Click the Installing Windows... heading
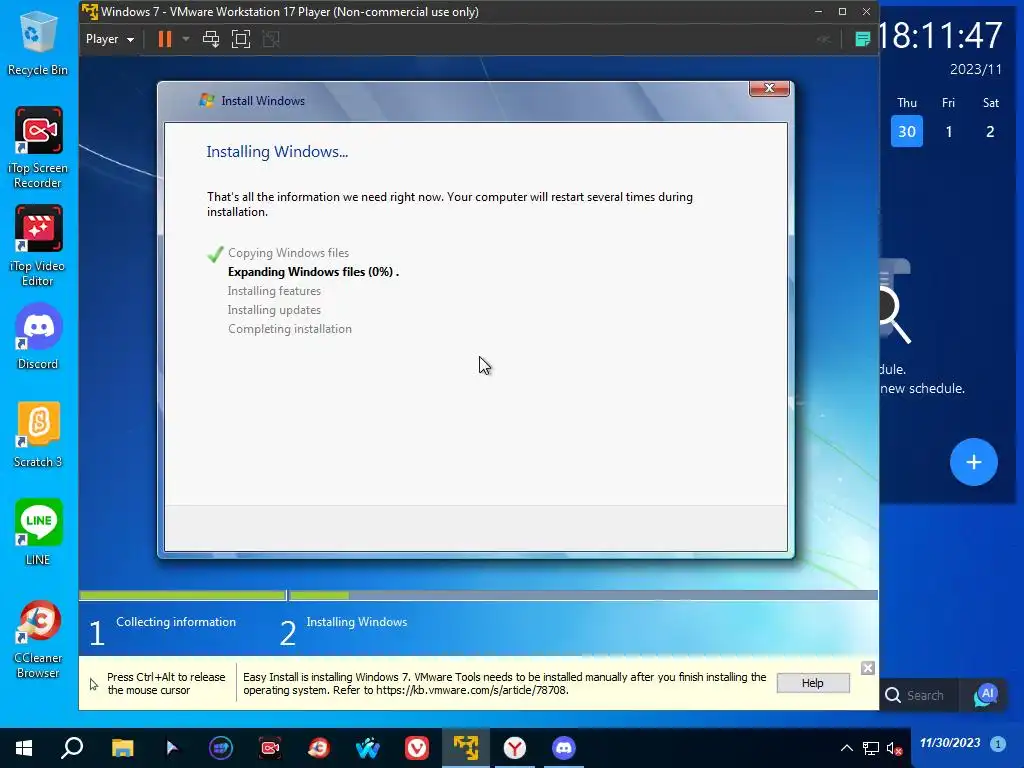 pos(277,152)
